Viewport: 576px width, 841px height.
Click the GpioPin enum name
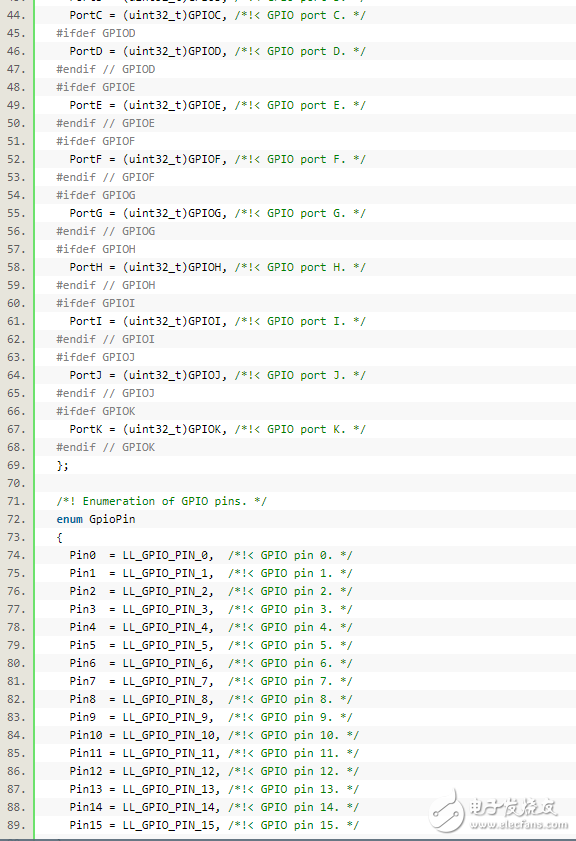(112, 519)
